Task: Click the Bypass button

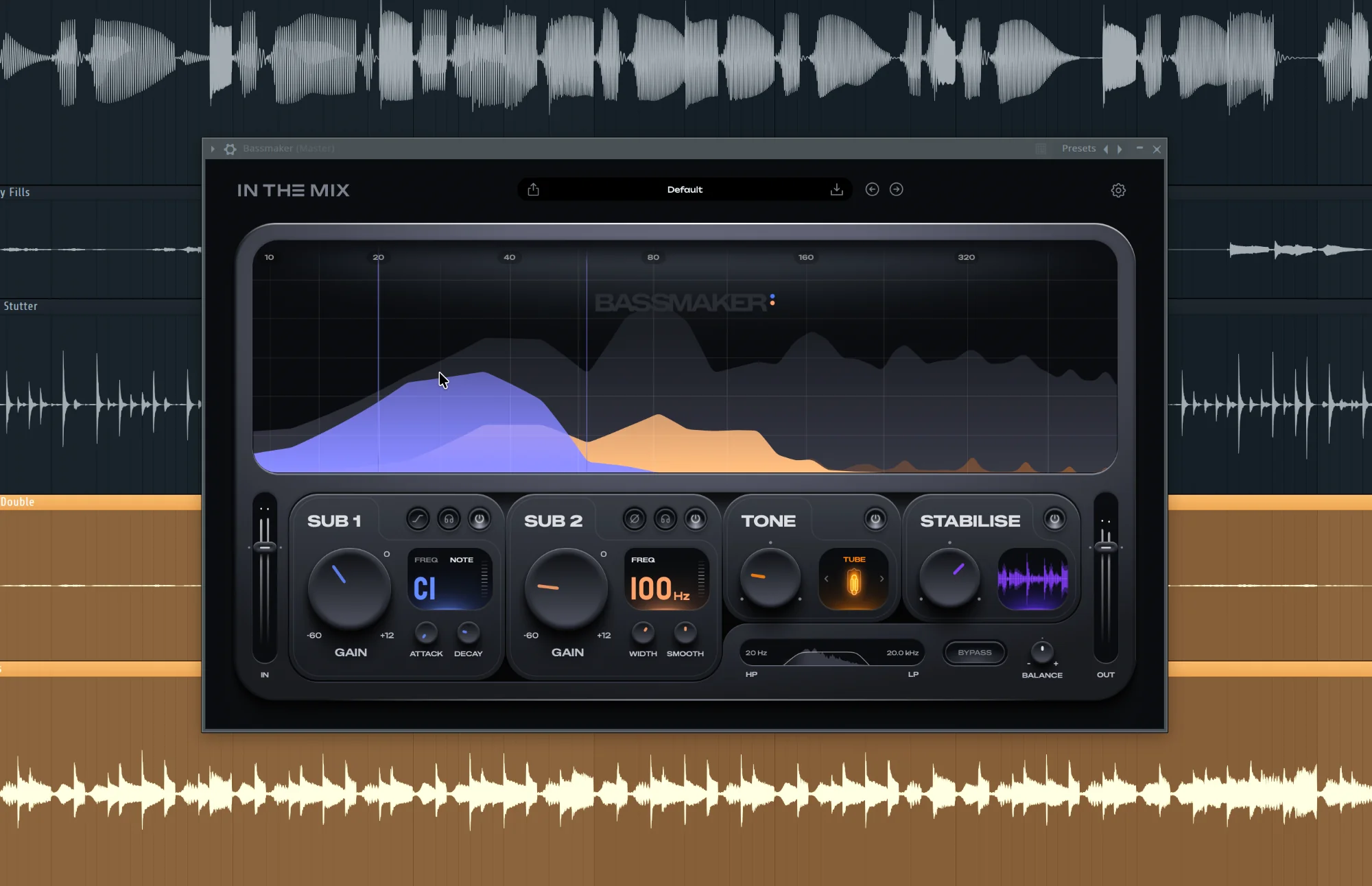Action: coord(975,652)
